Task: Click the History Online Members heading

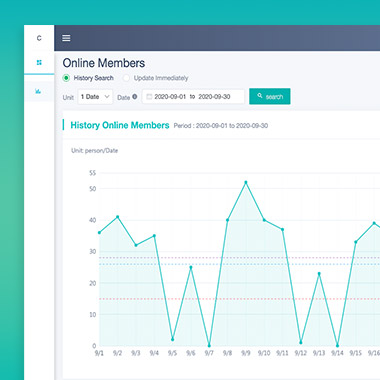Action: pyautogui.click(x=120, y=125)
